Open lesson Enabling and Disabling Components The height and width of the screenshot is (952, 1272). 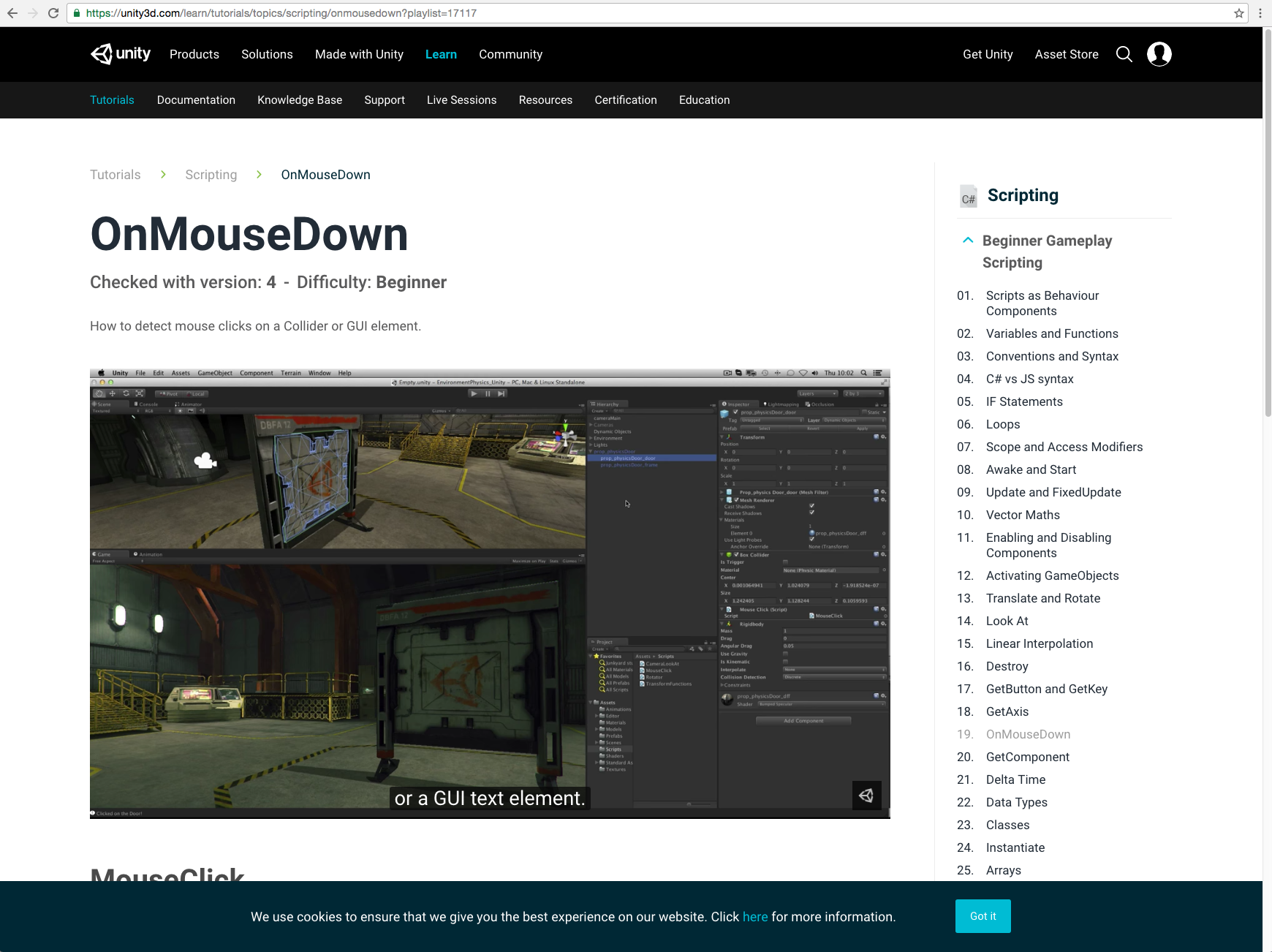(x=1048, y=545)
